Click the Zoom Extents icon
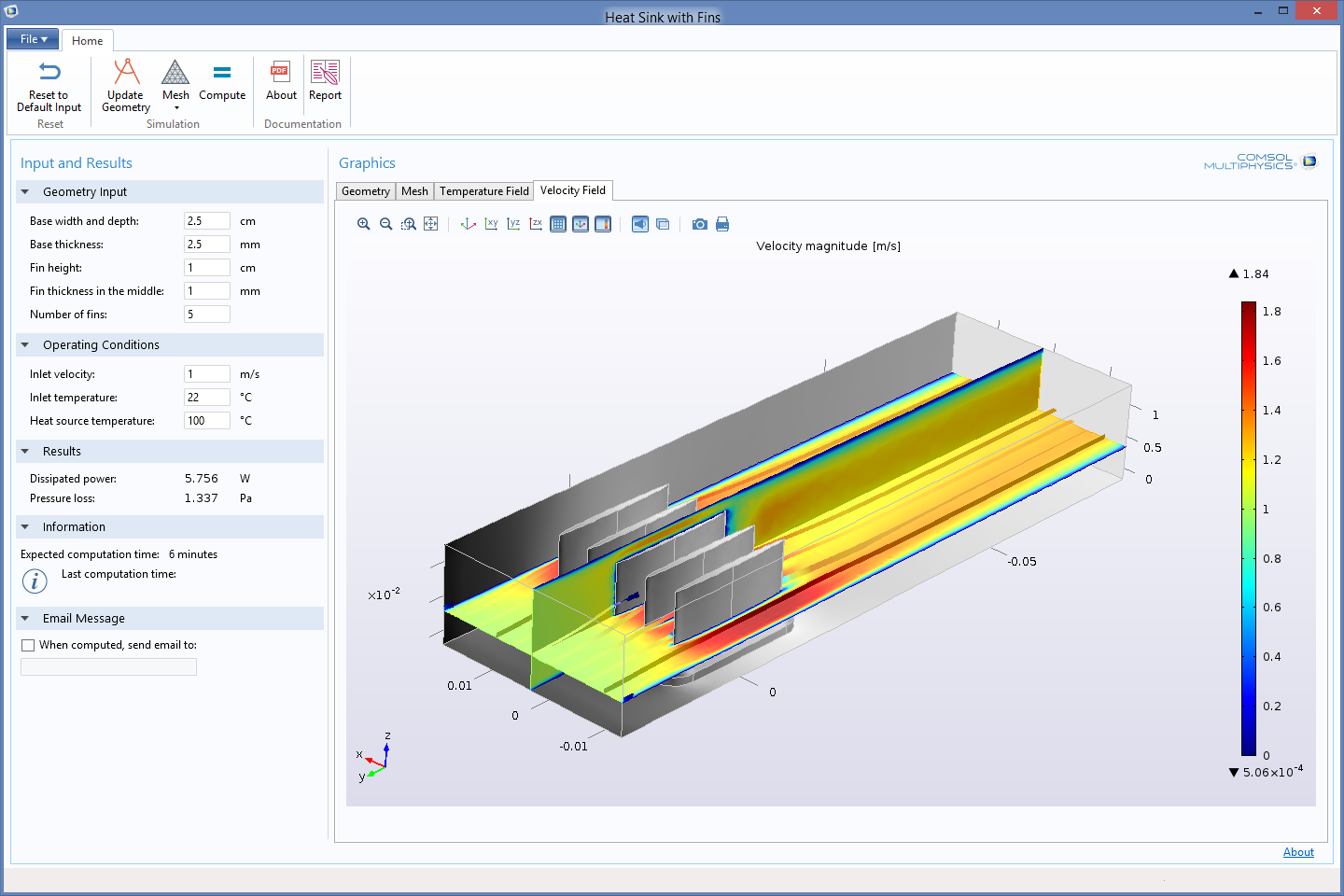The image size is (1344, 896). click(x=430, y=224)
